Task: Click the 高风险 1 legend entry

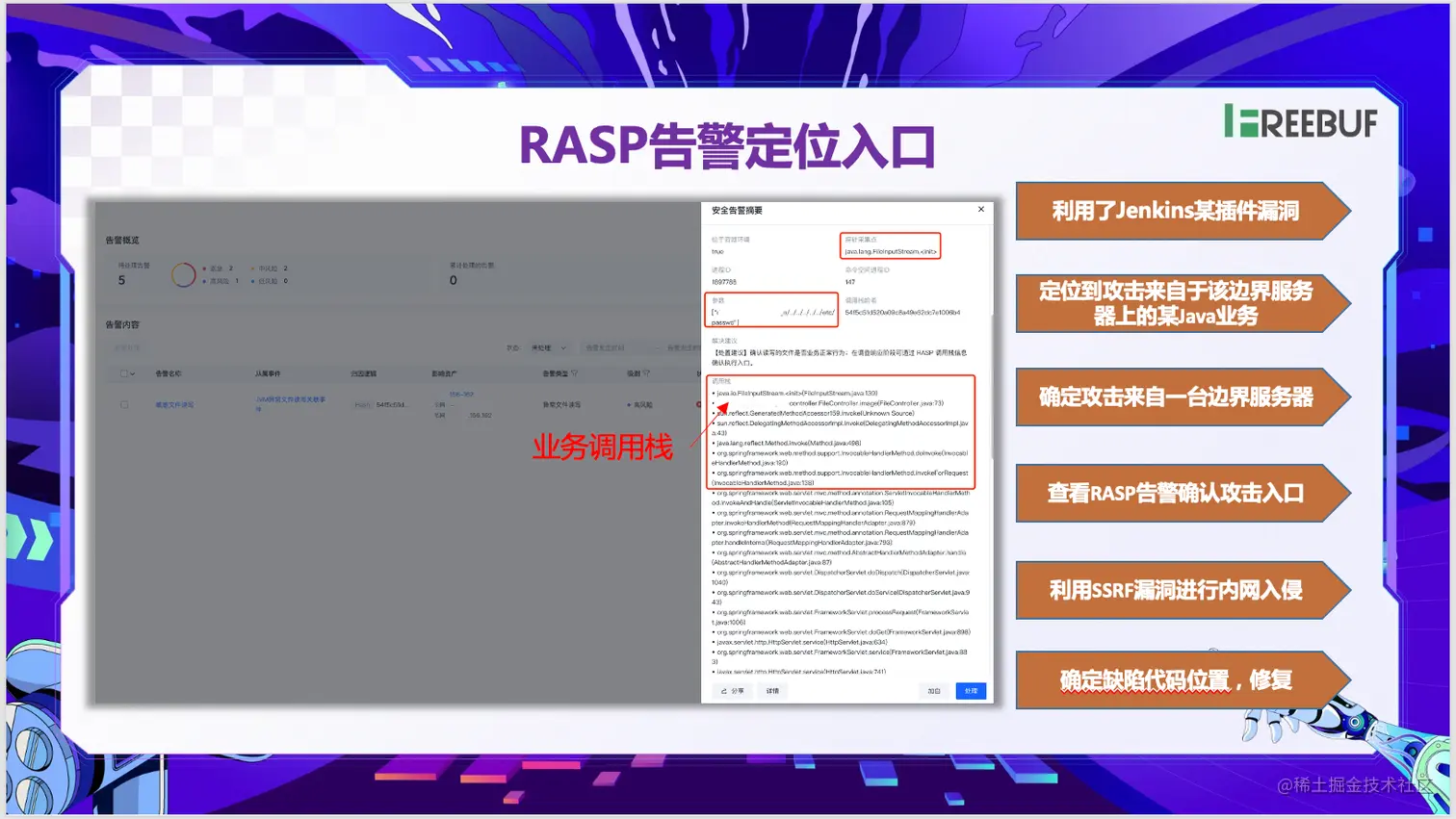Action: click(221, 281)
